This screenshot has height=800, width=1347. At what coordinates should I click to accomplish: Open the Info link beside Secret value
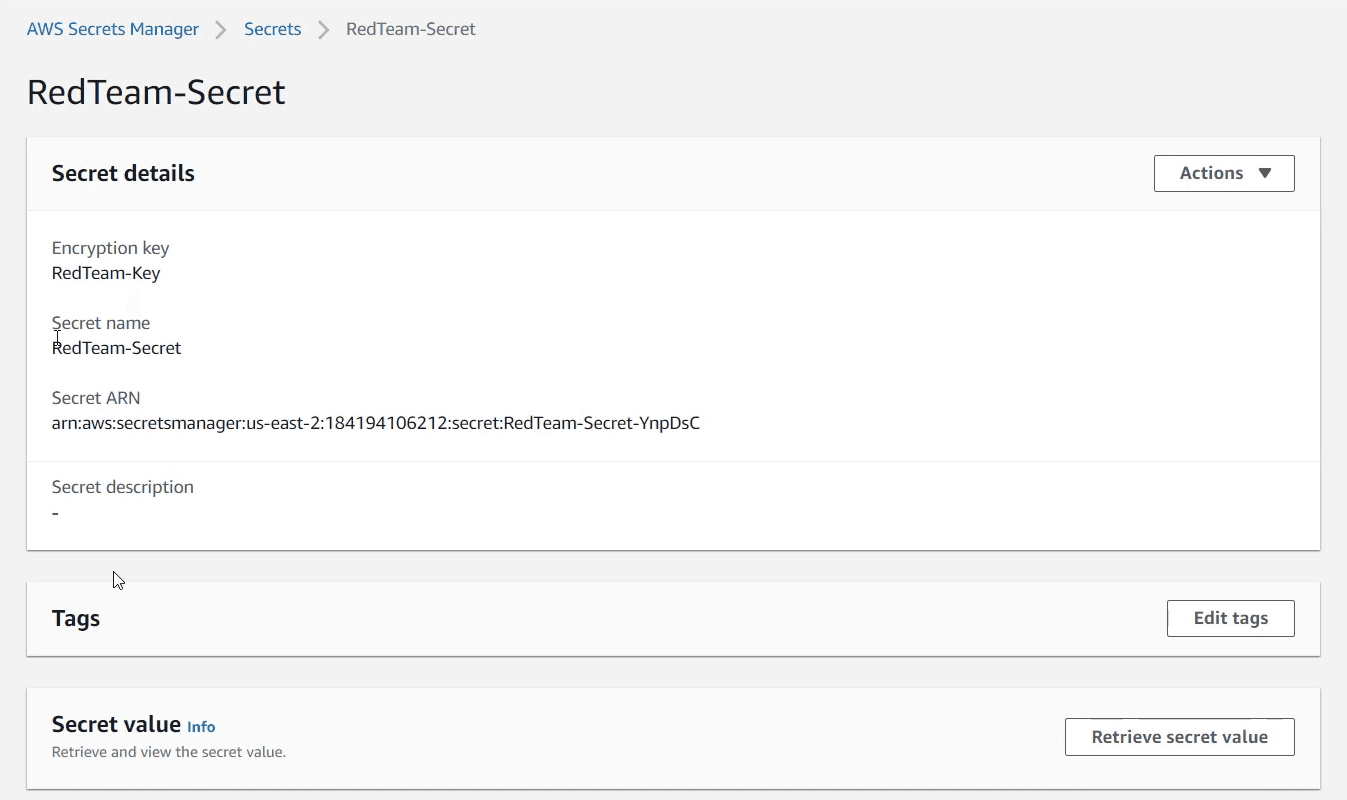[x=201, y=727]
